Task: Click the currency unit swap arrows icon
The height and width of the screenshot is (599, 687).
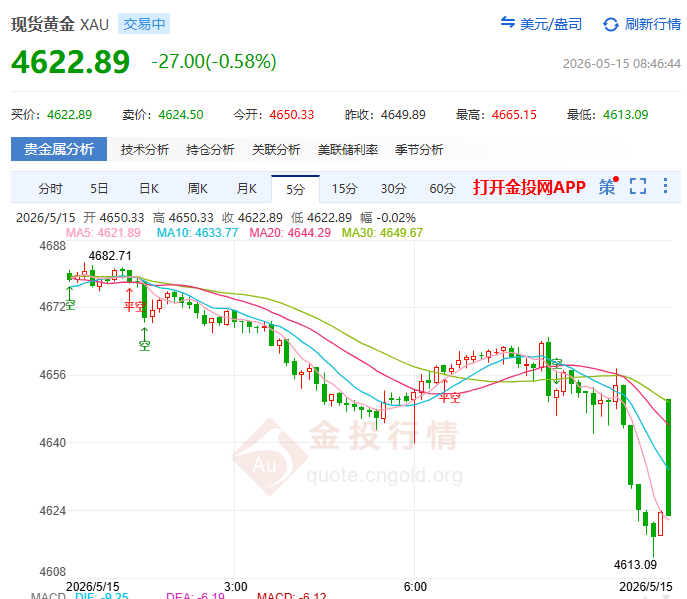Action: tap(507, 22)
